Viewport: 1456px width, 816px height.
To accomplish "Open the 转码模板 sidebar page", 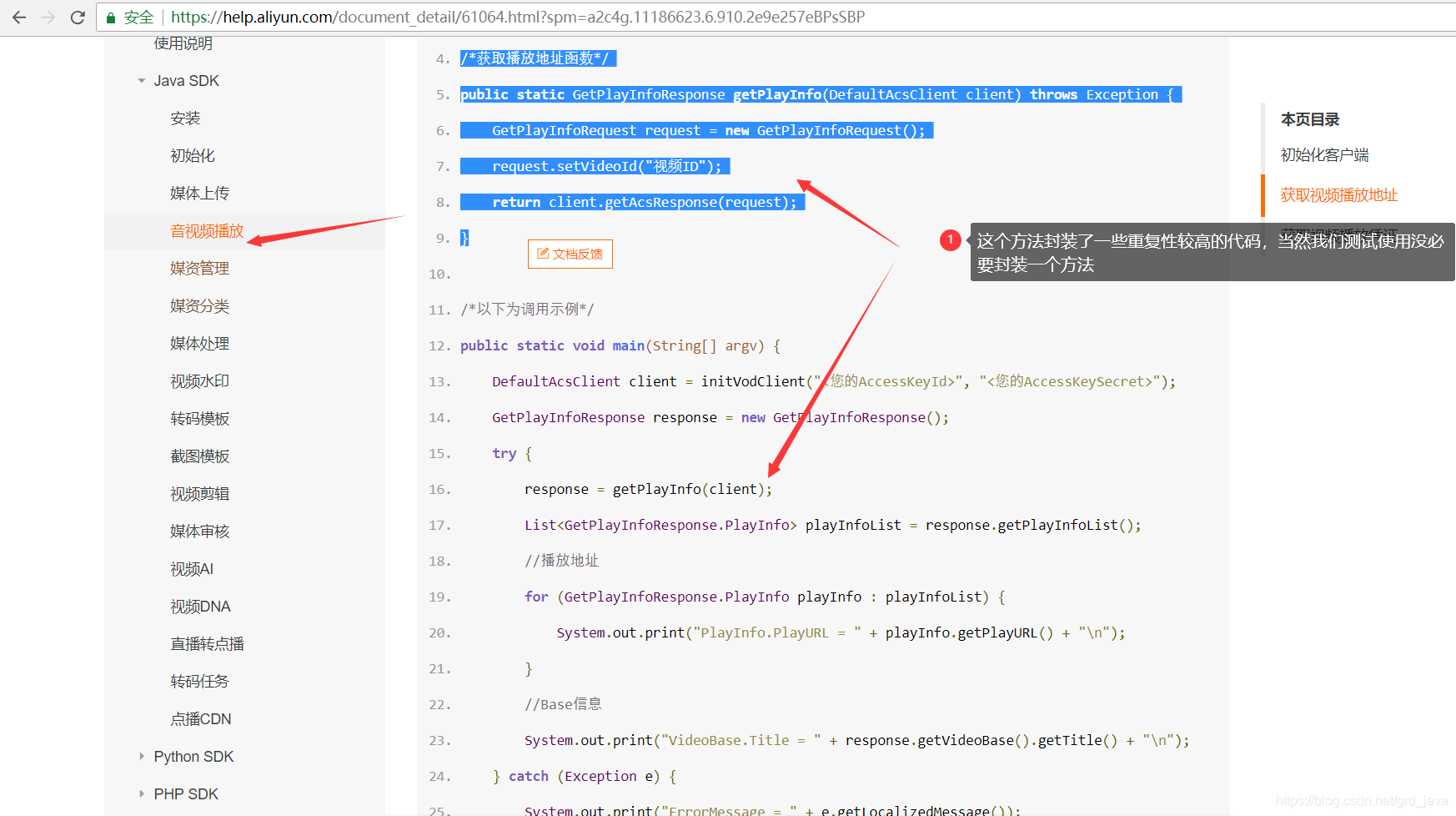I will (199, 419).
